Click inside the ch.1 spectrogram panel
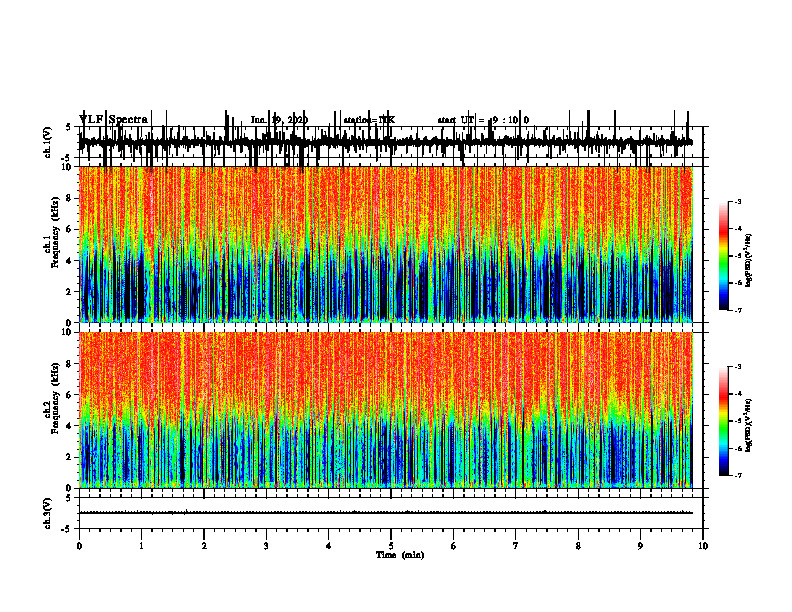Viewport: 792px width, 612px height. 385,244
